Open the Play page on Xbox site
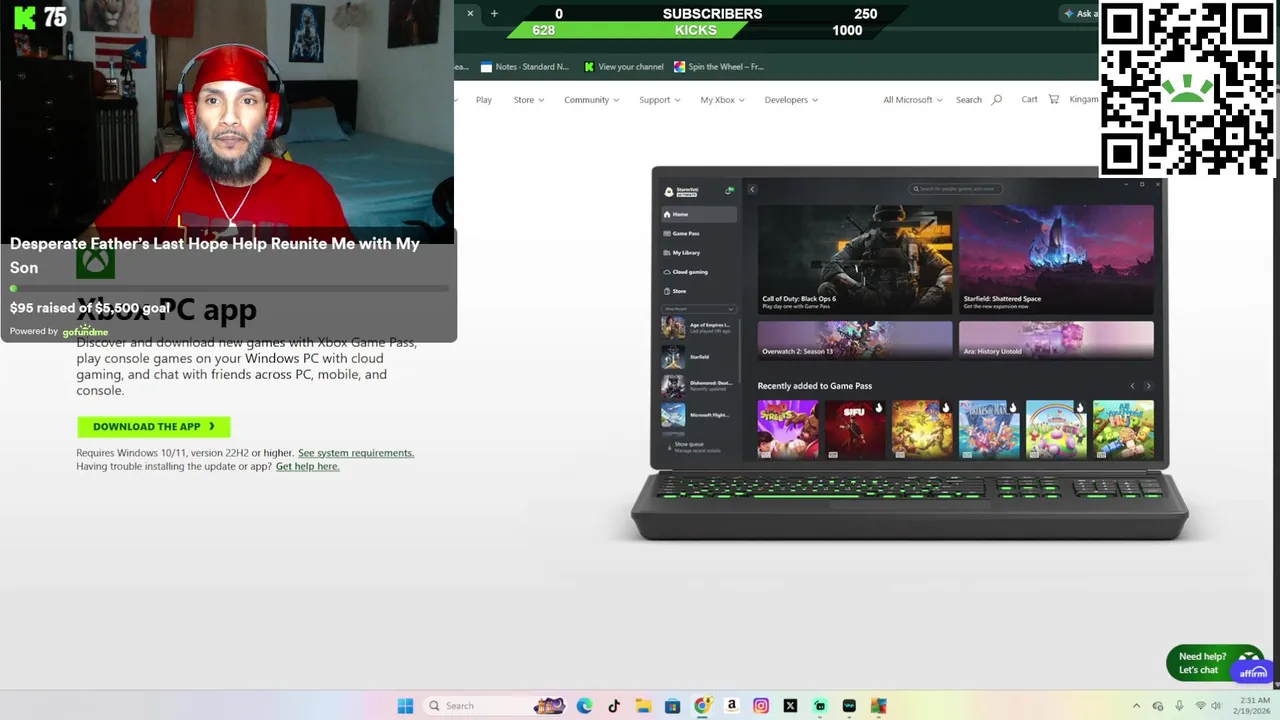1280x720 pixels. 484,100
